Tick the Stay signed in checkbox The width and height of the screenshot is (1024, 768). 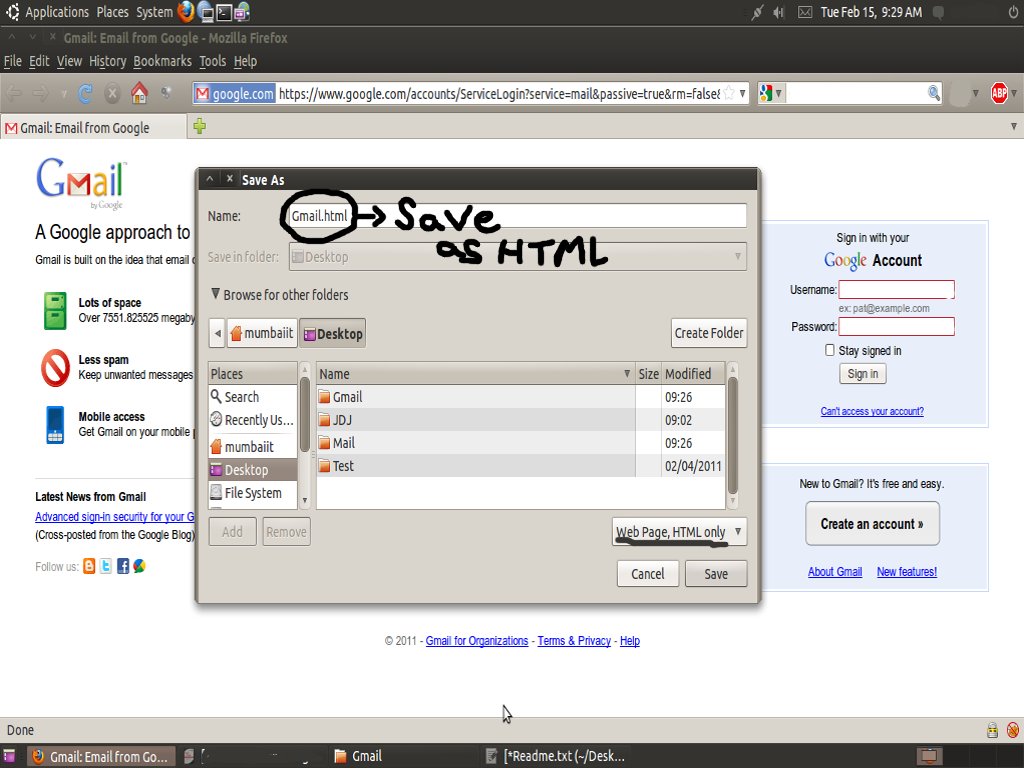click(829, 350)
